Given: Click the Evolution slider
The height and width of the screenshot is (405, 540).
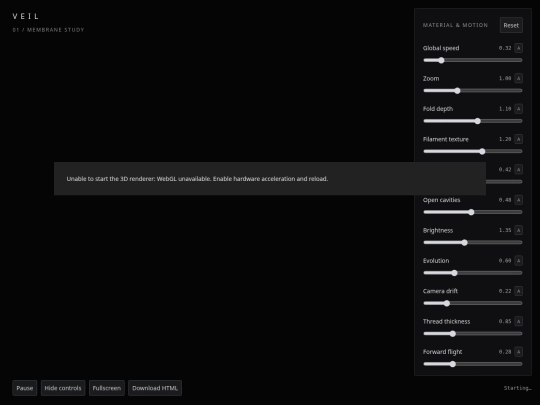Looking at the screenshot, I should (x=472, y=273).
